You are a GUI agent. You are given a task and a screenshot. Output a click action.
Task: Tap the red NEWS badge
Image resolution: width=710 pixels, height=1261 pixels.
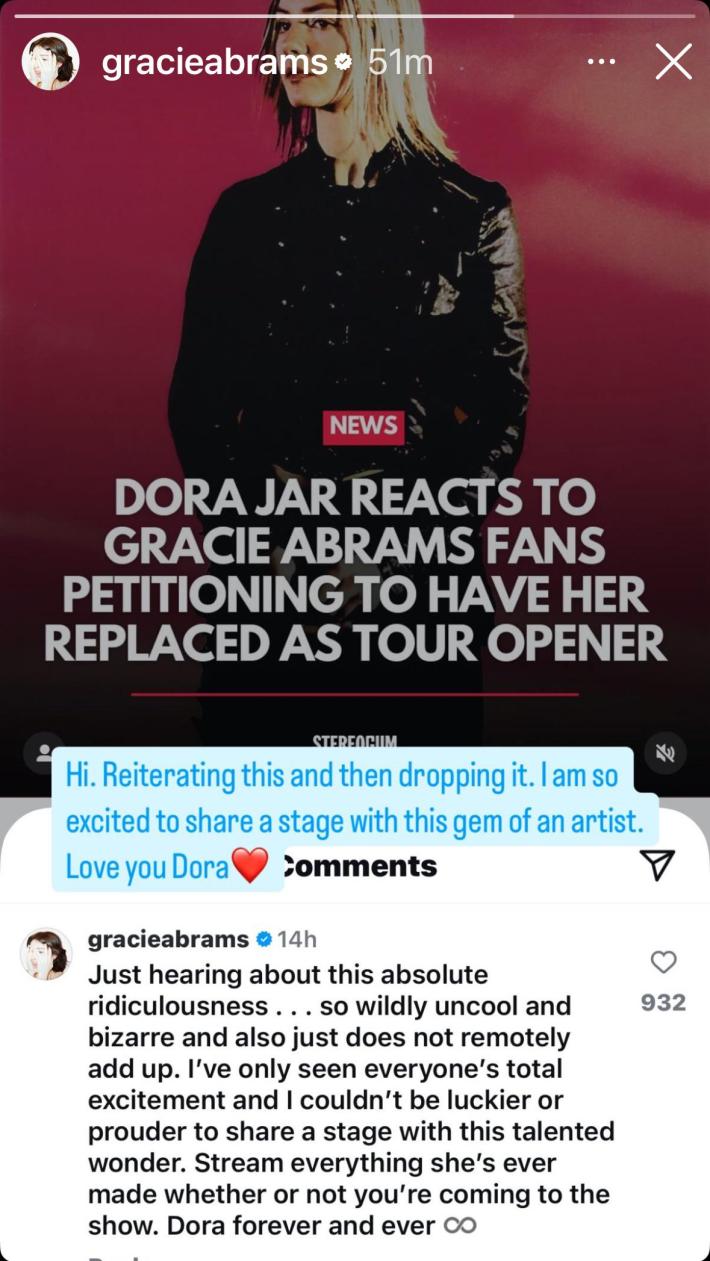click(363, 426)
